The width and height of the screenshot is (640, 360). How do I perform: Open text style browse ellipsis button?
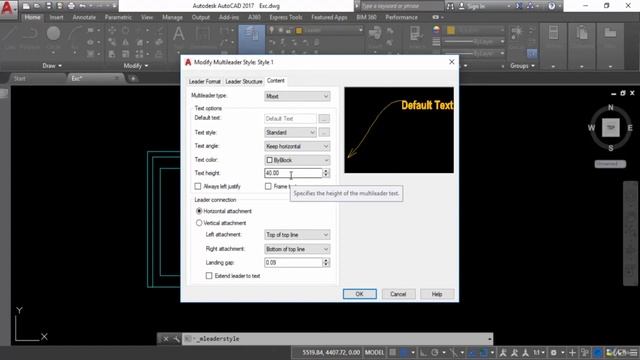point(324,133)
